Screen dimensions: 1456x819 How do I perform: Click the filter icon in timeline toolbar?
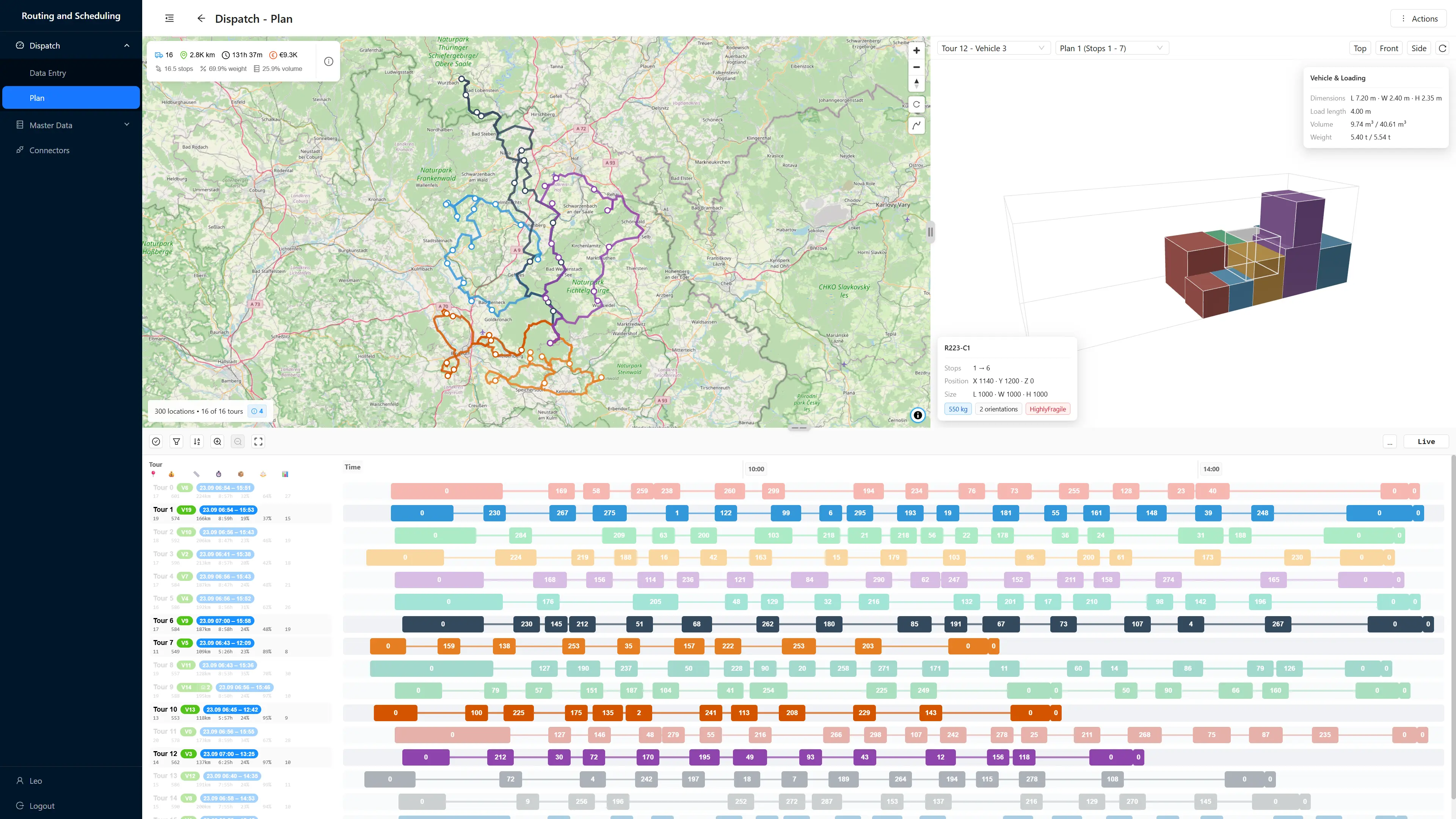coord(176,441)
